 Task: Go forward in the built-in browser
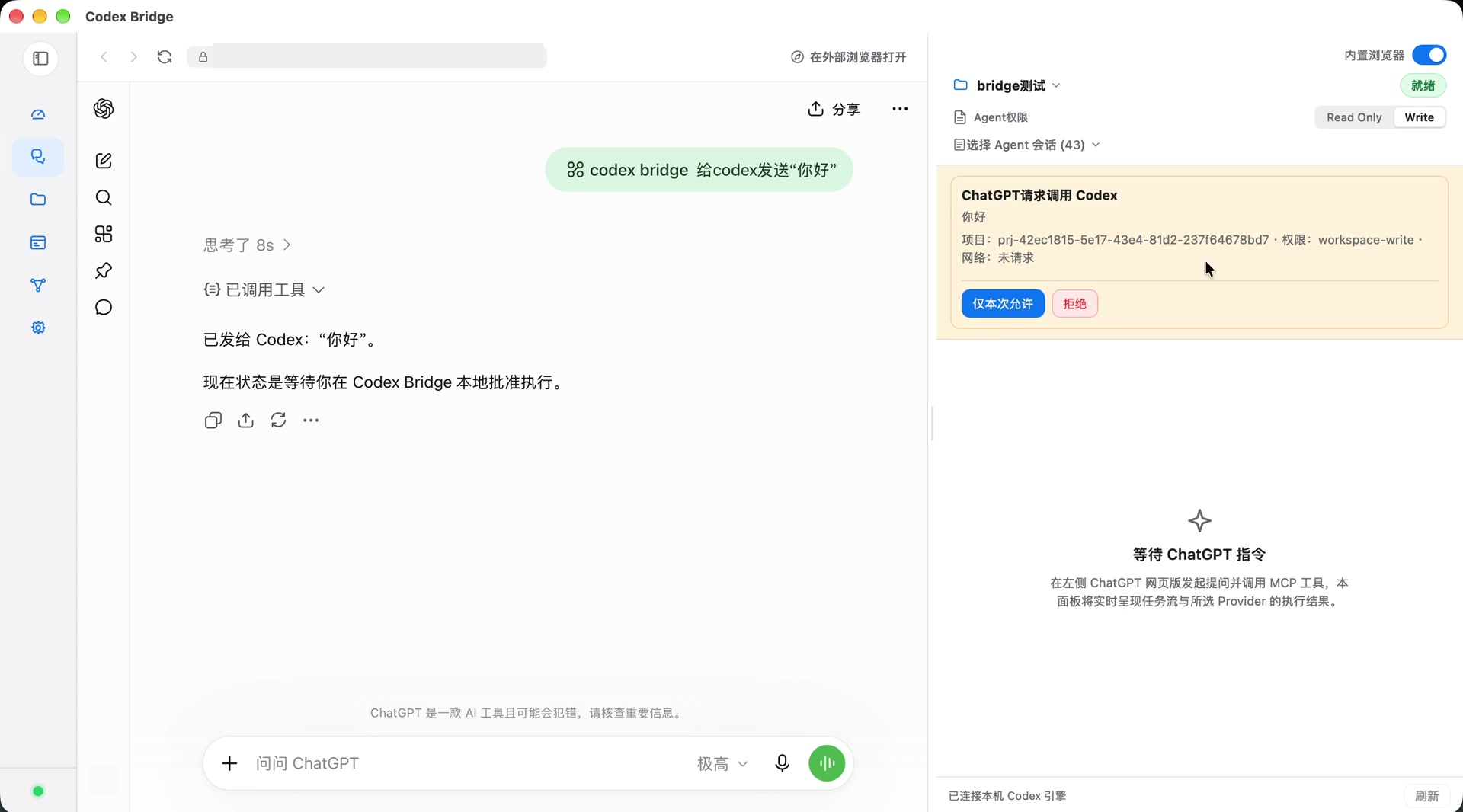coord(133,57)
